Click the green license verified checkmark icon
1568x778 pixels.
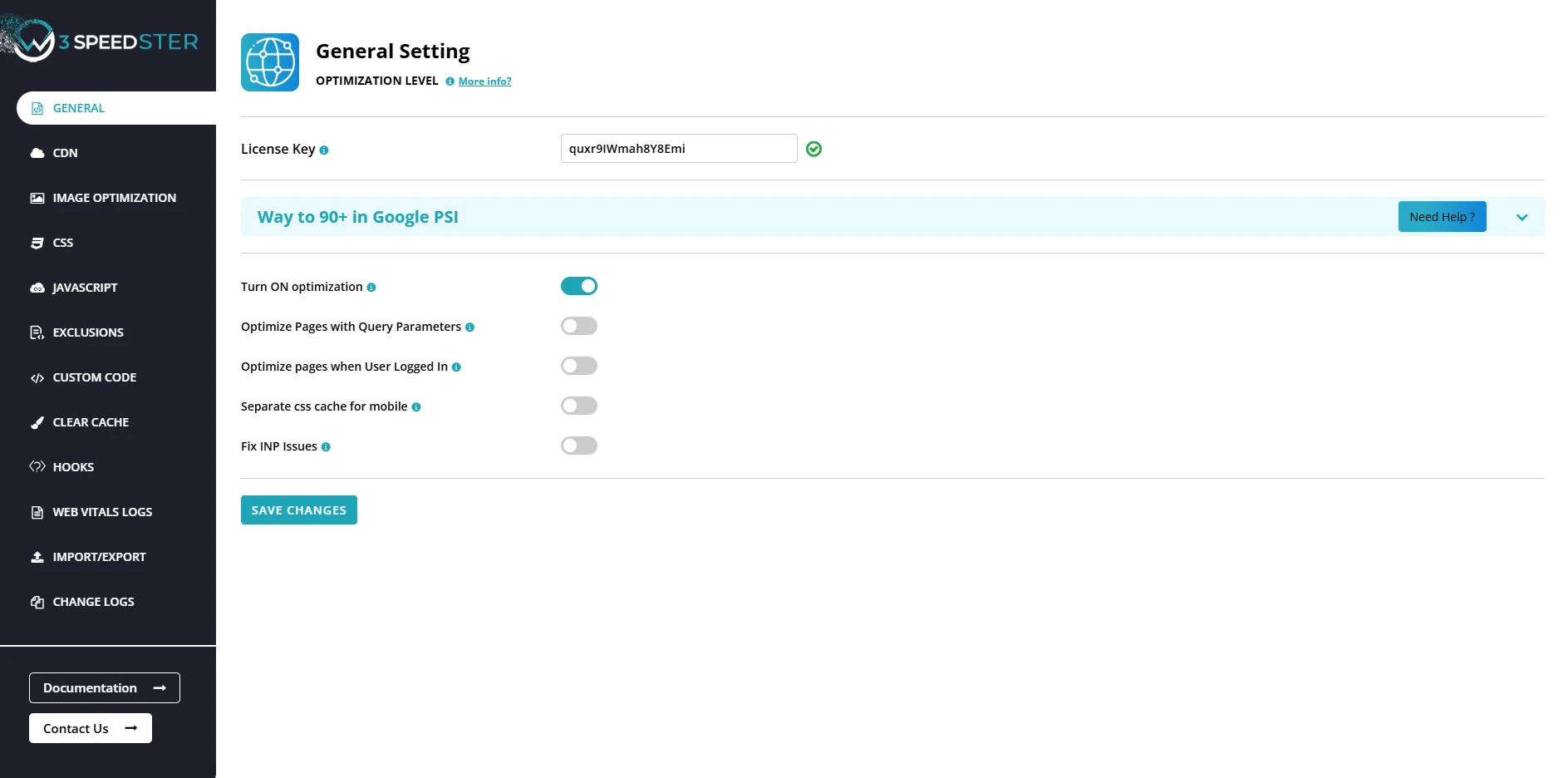813,149
